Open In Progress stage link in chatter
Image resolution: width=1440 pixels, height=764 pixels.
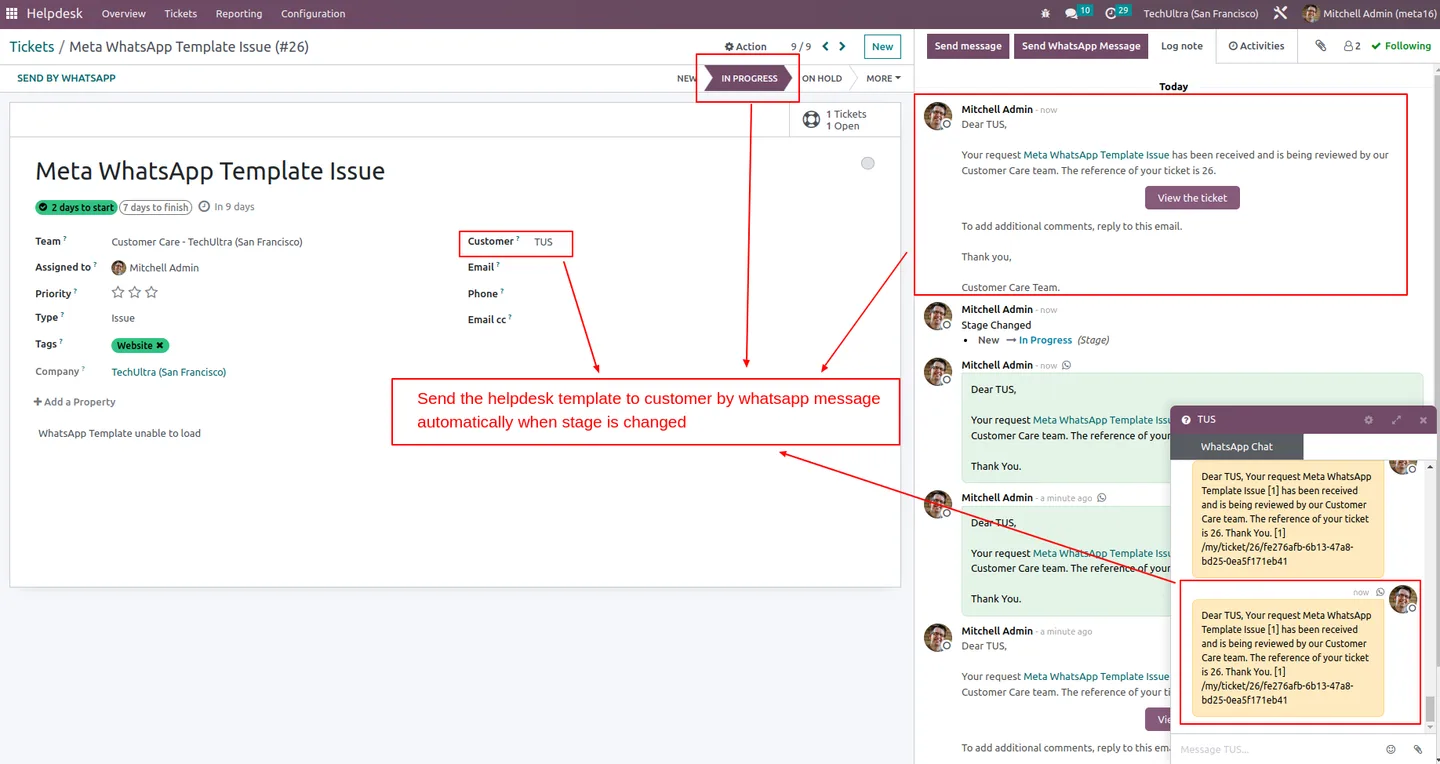[1045, 340]
